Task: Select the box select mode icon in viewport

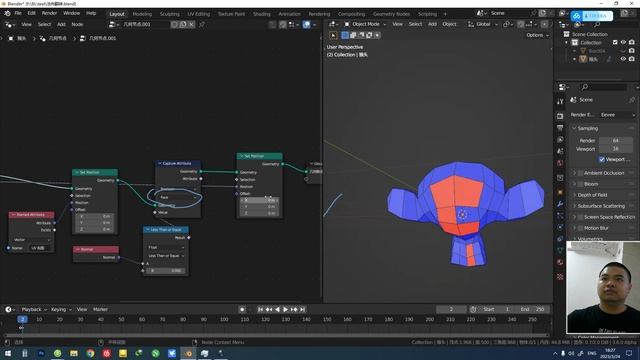Action: click(345, 35)
